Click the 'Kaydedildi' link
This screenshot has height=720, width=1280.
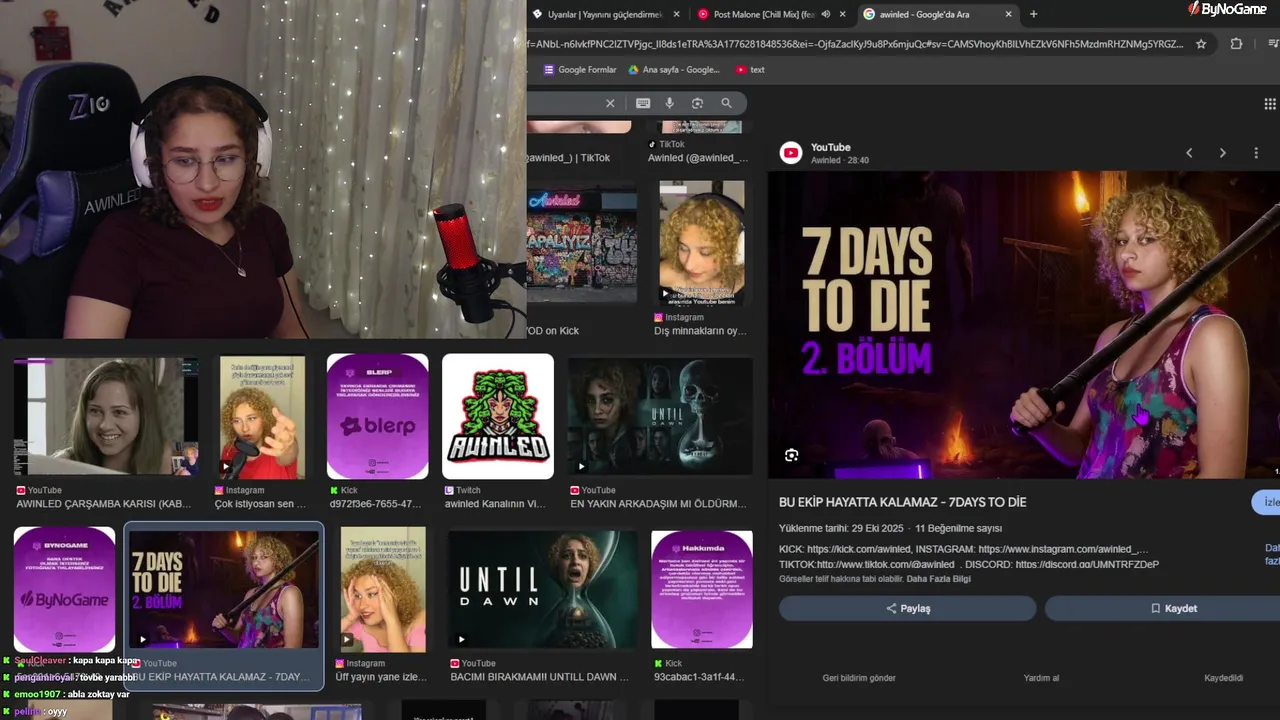[x=1223, y=678]
